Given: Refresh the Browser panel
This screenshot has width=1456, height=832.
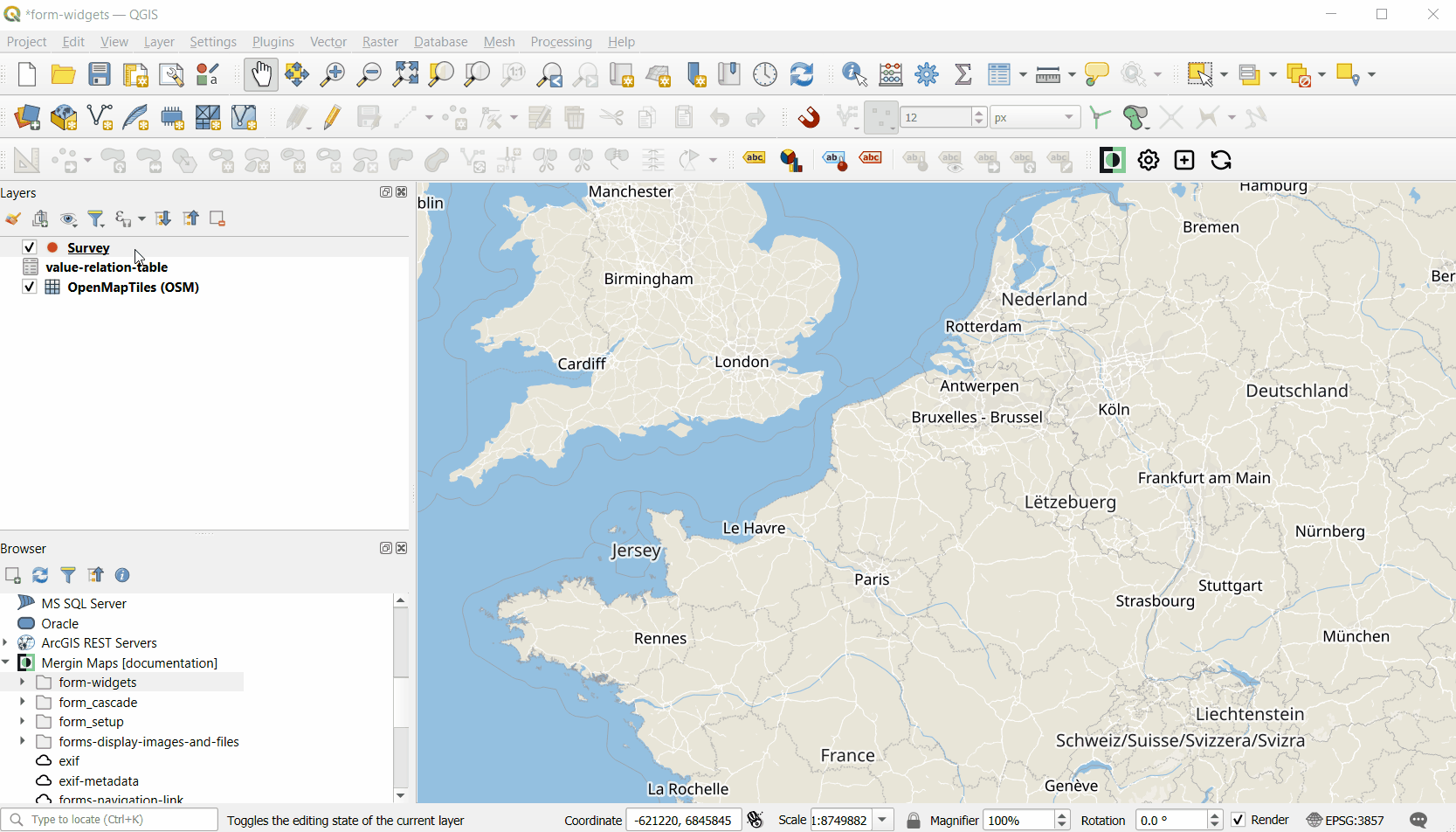Looking at the screenshot, I should (40, 575).
